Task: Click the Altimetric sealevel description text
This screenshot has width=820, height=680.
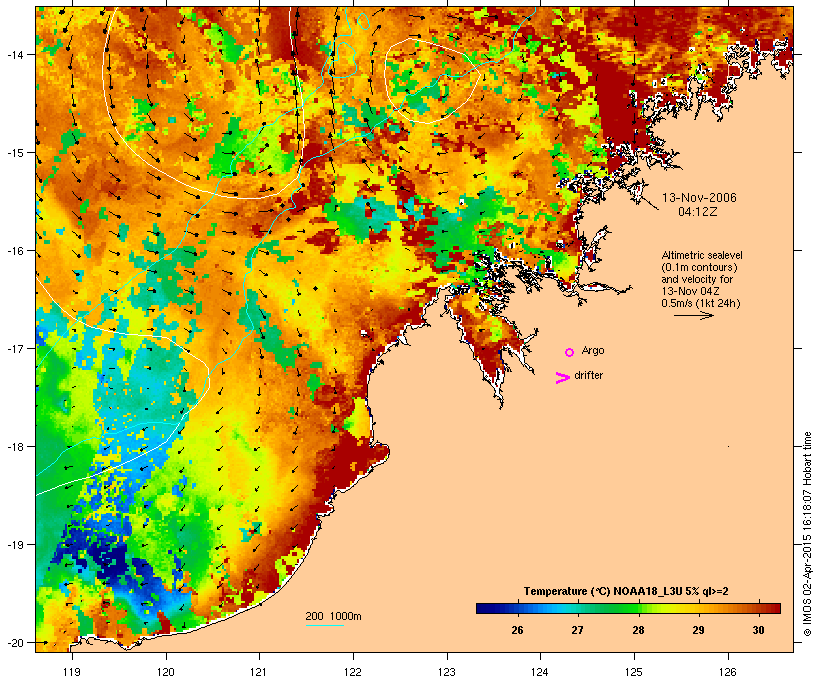Action: pos(701,279)
